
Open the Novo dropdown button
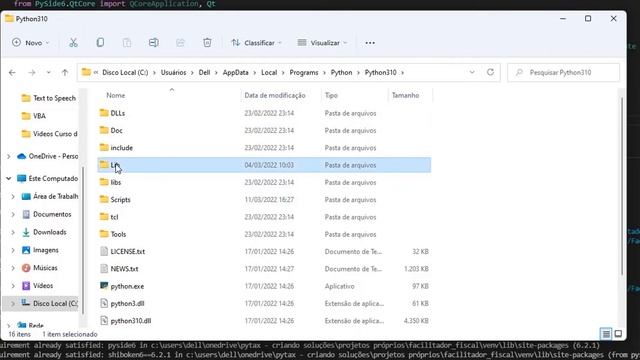(x=31, y=42)
